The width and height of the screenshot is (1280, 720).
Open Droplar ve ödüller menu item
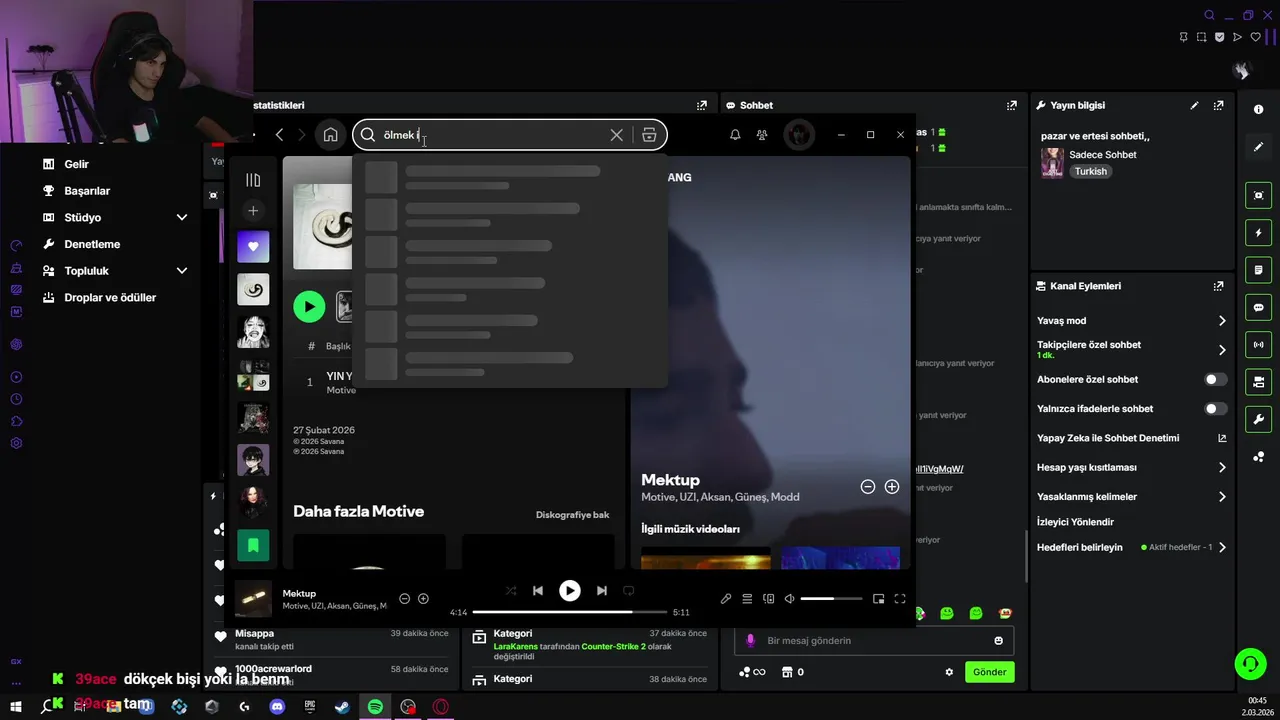point(109,298)
